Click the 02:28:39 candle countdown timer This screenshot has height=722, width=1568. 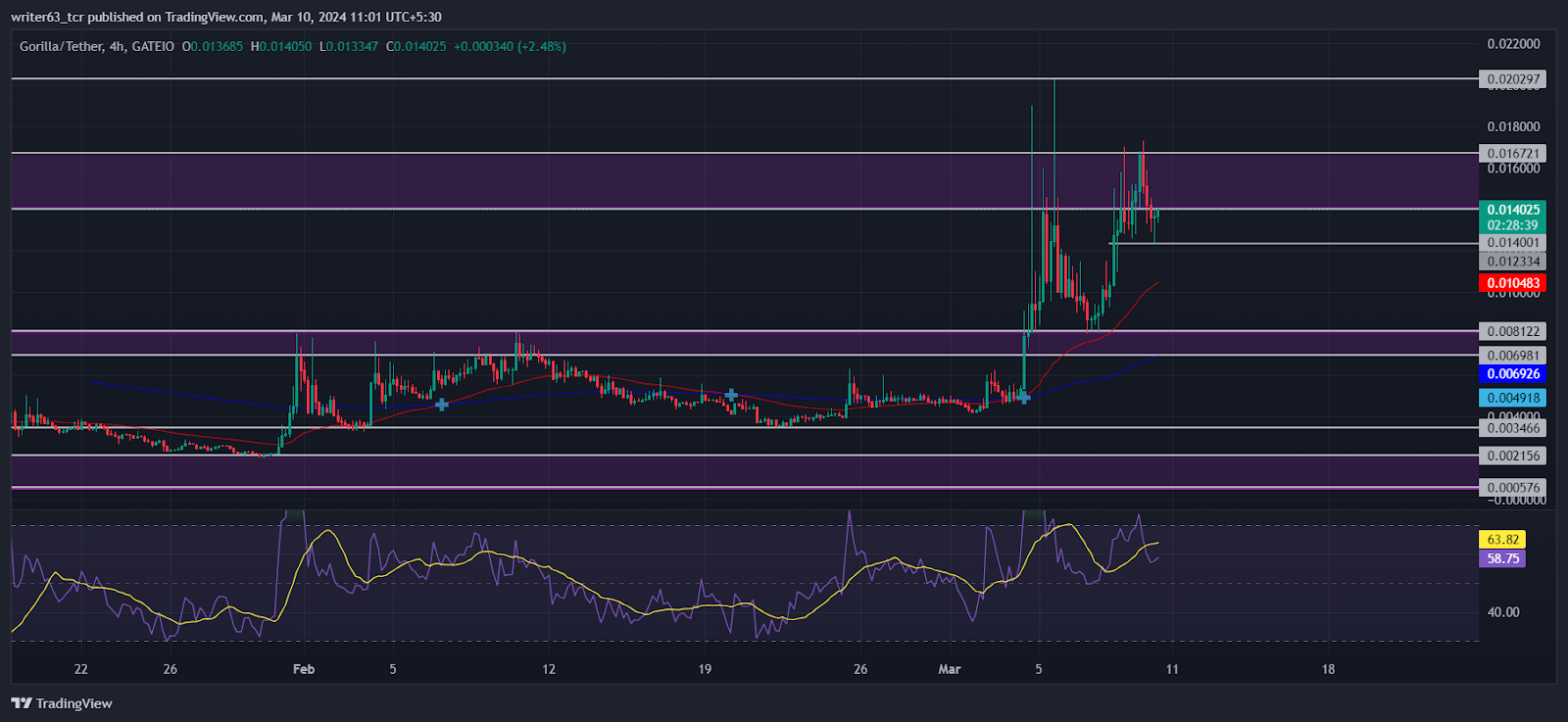coord(1513,225)
